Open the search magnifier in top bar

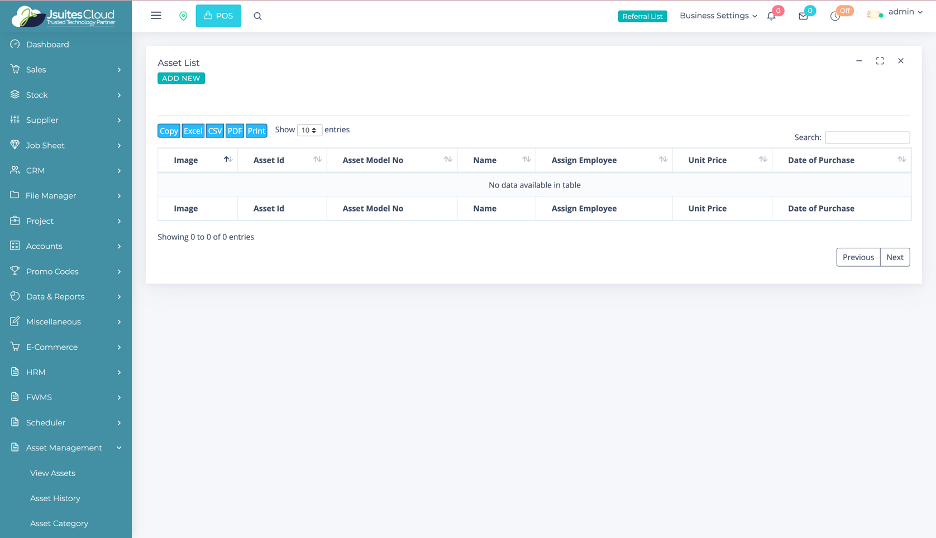(258, 16)
